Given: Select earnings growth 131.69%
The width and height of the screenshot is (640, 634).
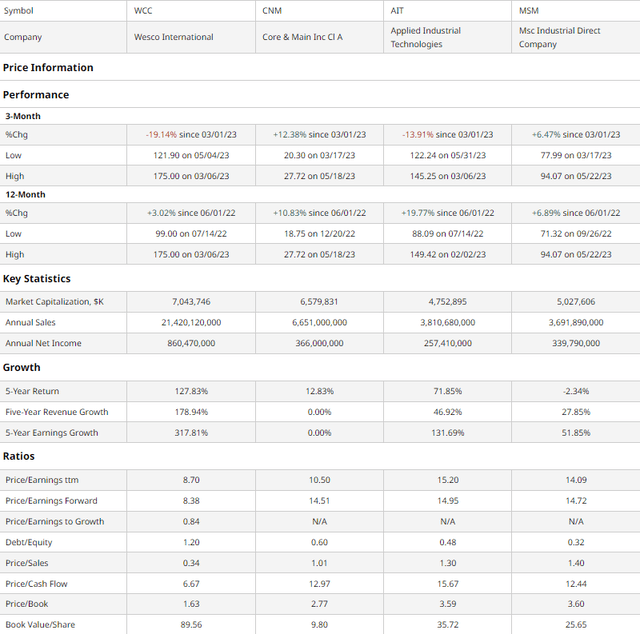Looking at the screenshot, I should pyautogui.click(x=448, y=433).
